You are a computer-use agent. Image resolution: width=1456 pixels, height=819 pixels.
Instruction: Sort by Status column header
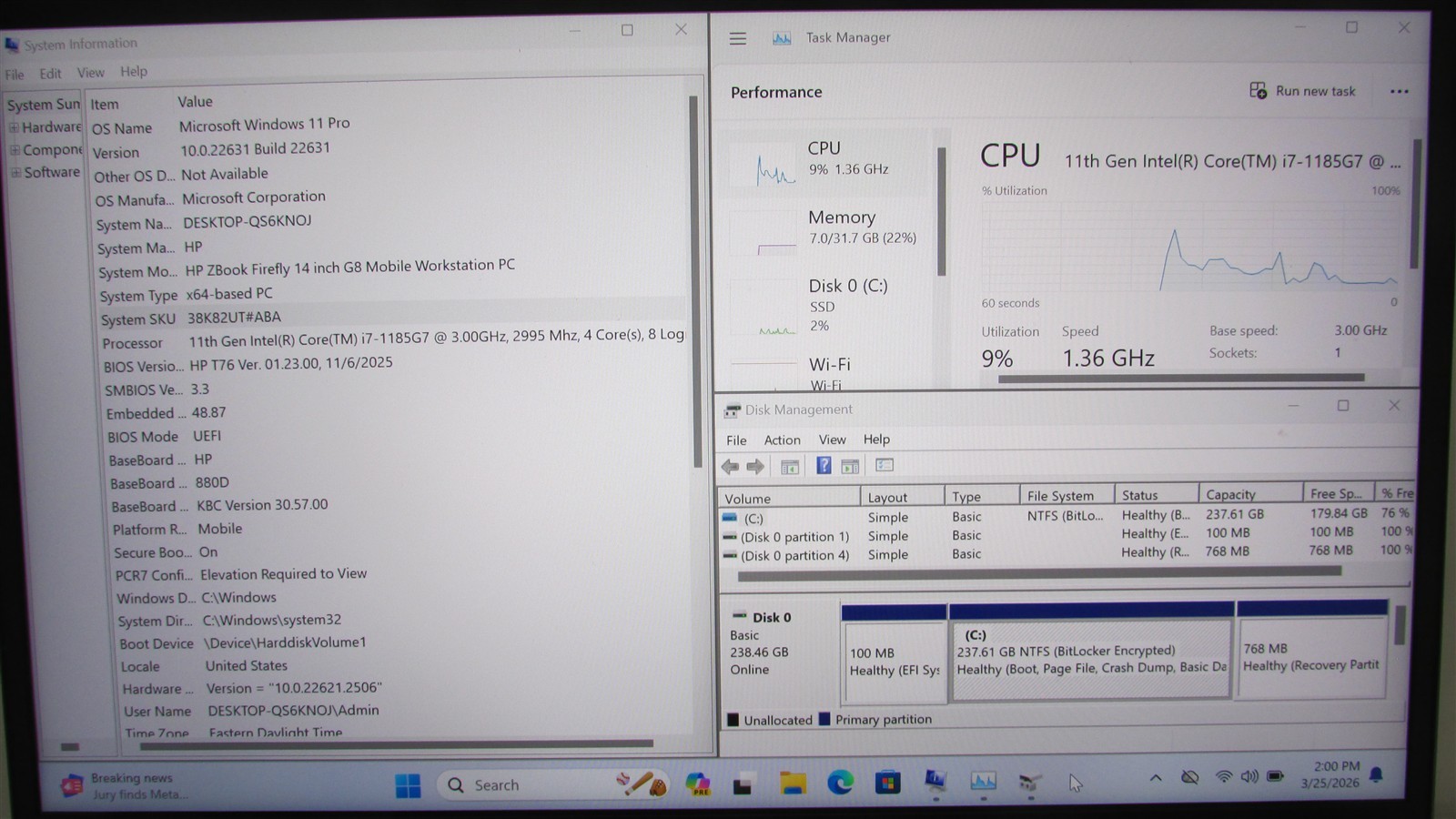[x=1157, y=495]
